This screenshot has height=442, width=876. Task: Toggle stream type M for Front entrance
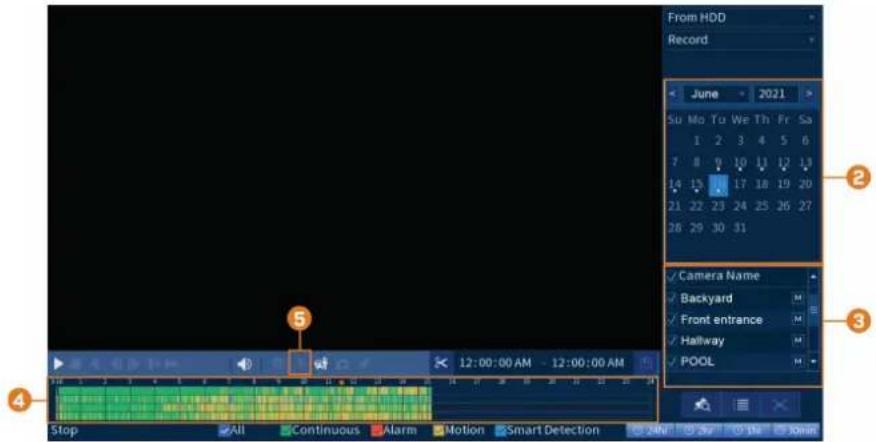798,319
